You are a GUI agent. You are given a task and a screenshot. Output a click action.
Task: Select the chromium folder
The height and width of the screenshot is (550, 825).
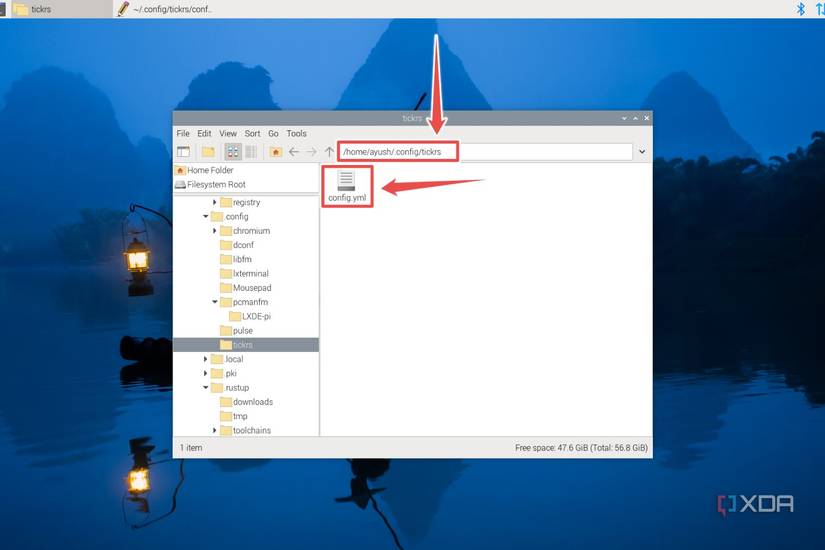245,231
